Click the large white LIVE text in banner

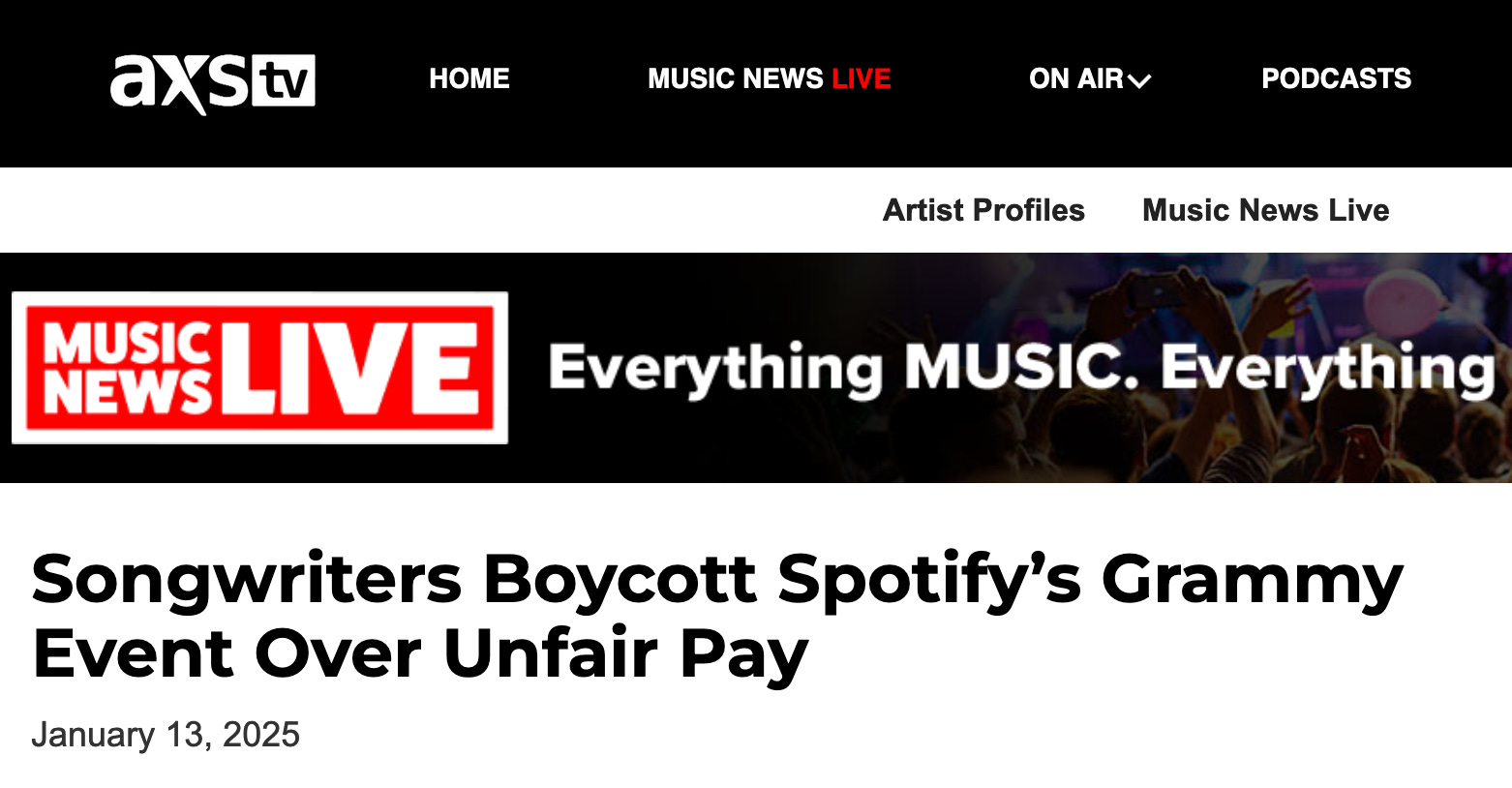(x=353, y=369)
